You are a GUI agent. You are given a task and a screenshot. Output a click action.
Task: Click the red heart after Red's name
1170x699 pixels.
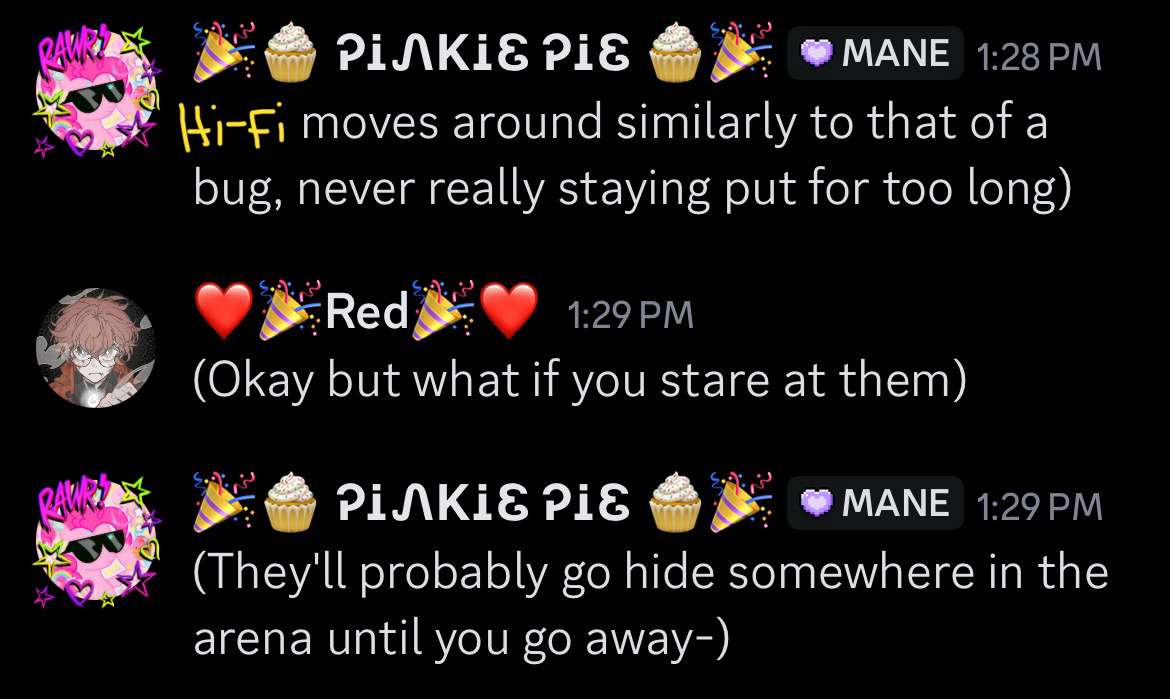point(509,311)
